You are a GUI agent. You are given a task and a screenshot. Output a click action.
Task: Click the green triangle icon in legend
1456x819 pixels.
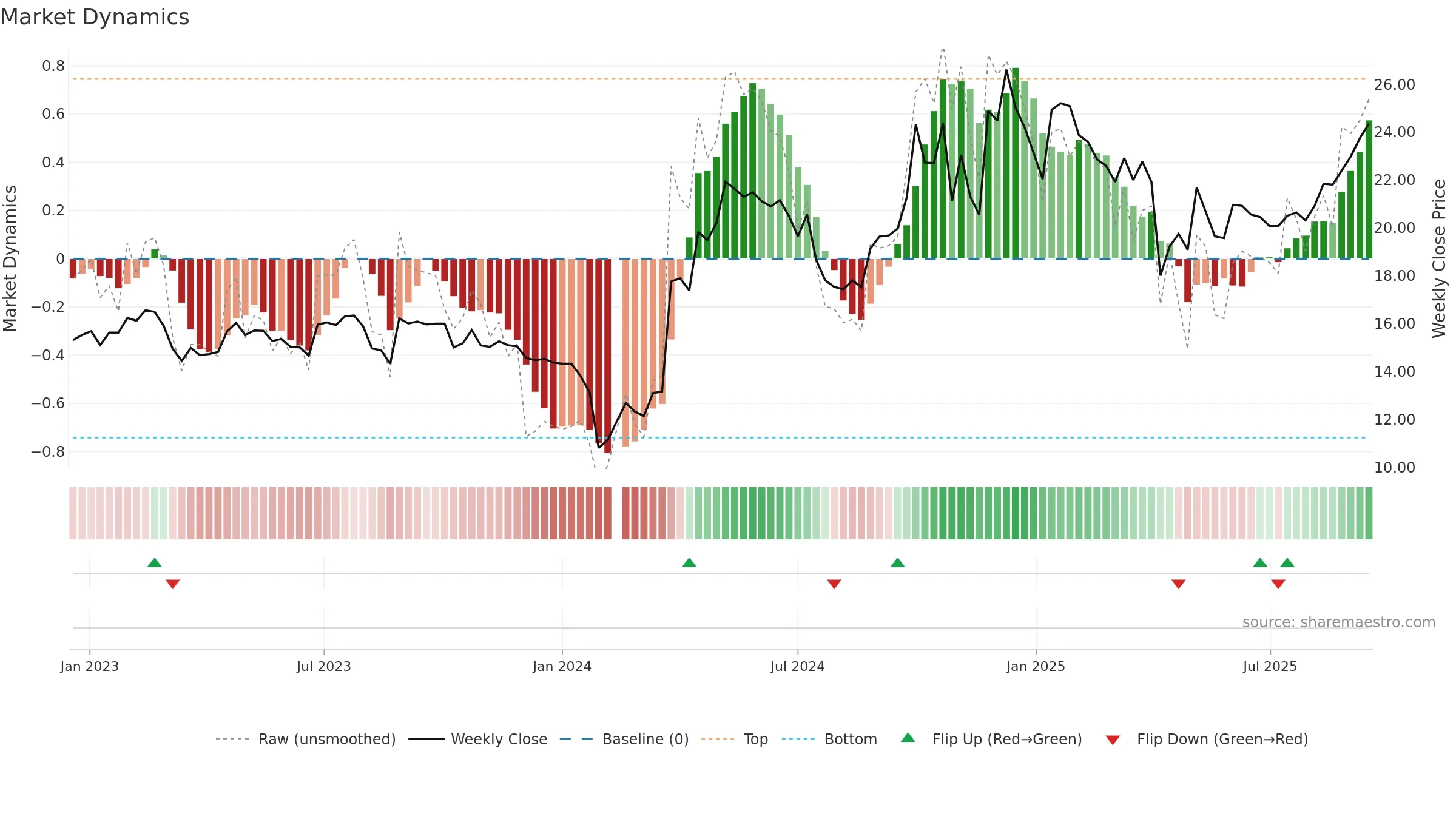point(908,738)
